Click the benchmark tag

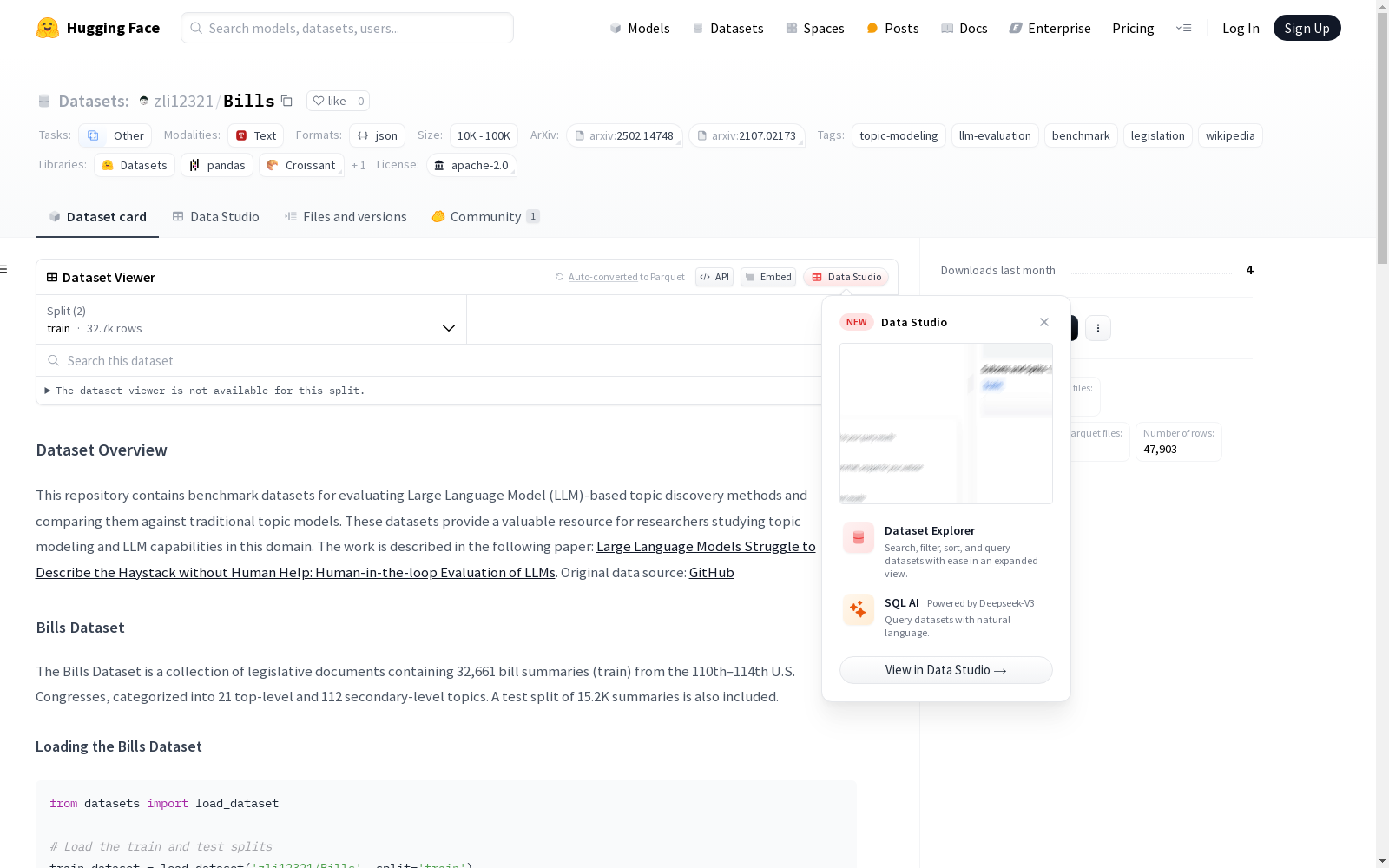coord(1081,135)
